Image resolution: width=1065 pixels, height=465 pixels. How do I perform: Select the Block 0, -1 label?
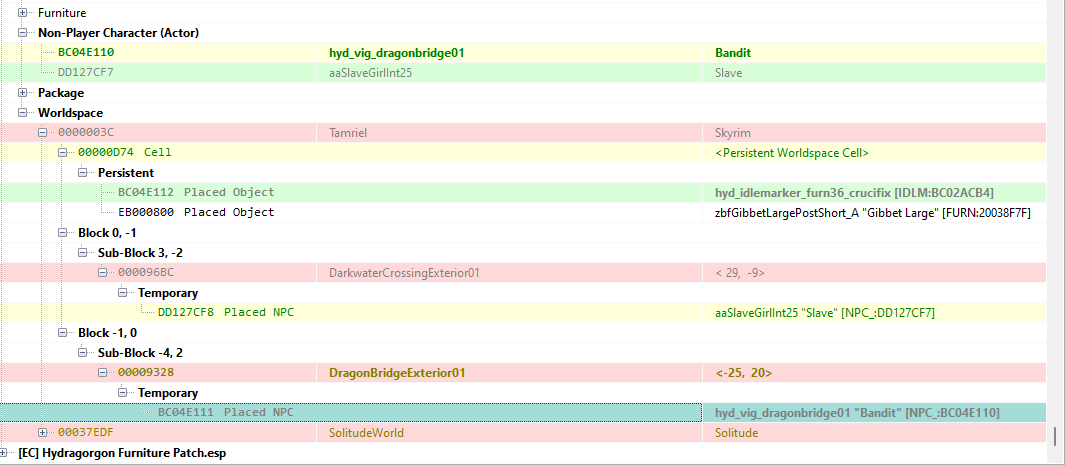[107, 233]
